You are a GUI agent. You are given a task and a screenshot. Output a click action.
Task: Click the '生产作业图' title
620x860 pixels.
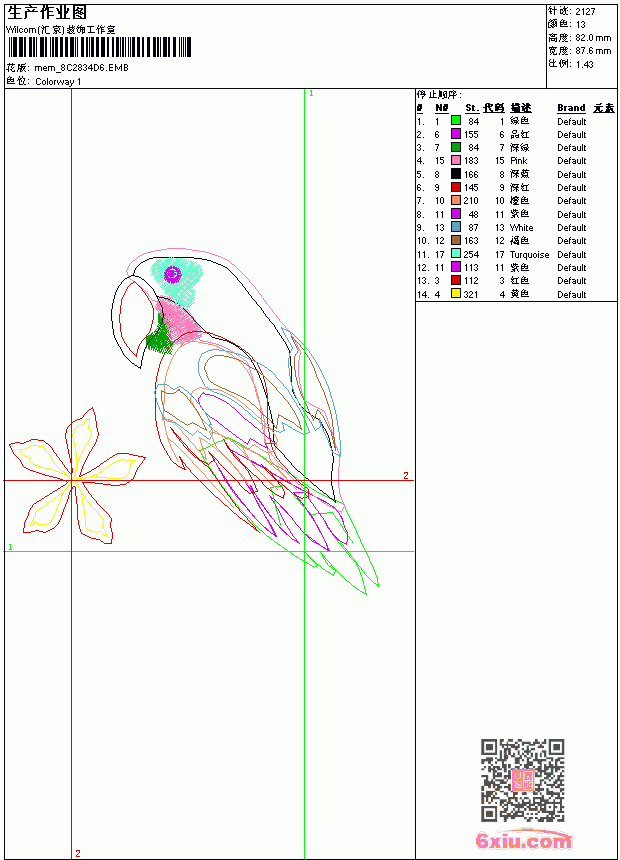[x=47, y=13]
